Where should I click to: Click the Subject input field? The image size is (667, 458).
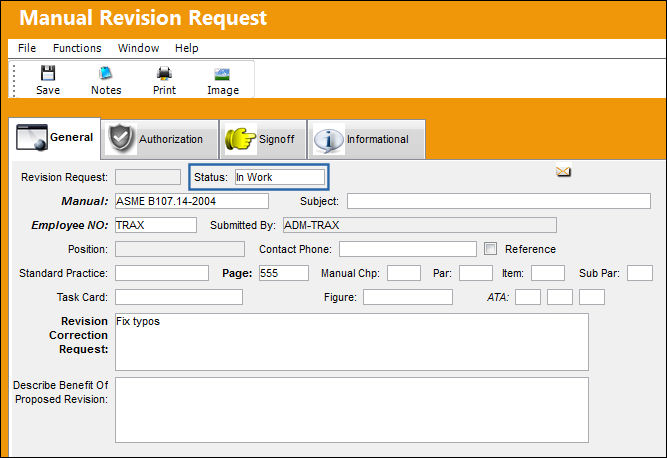tap(499, 201)
